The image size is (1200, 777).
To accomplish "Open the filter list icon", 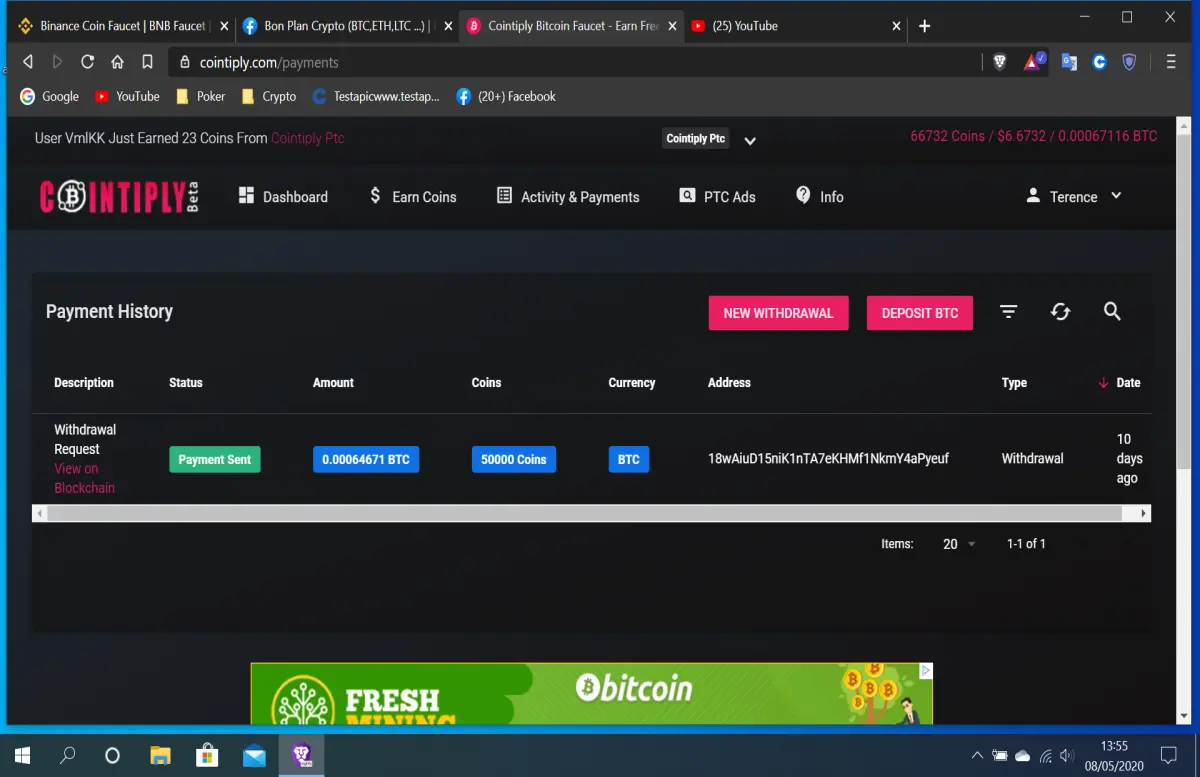I will (1009, 312).
